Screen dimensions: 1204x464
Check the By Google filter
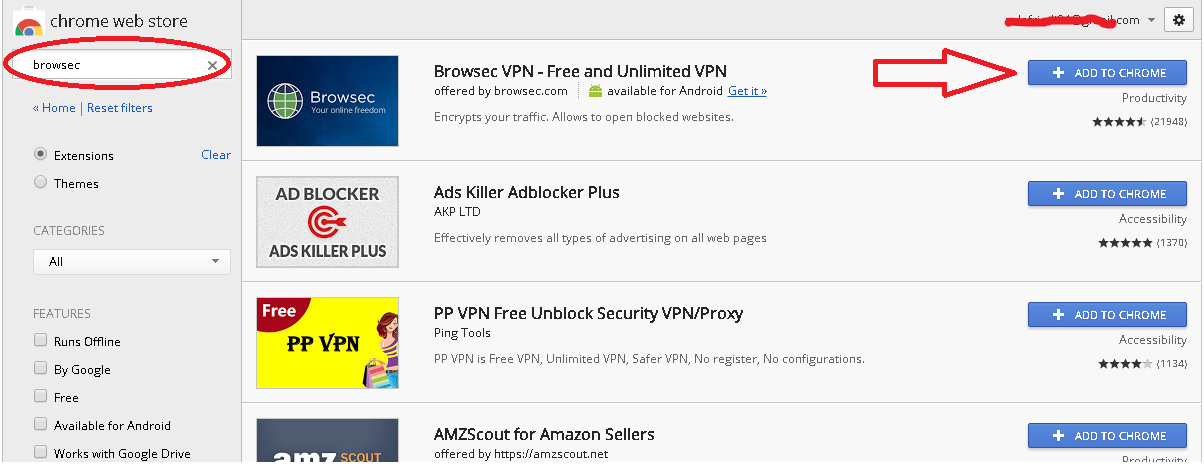pyautogui.click(x=41, y=369)
